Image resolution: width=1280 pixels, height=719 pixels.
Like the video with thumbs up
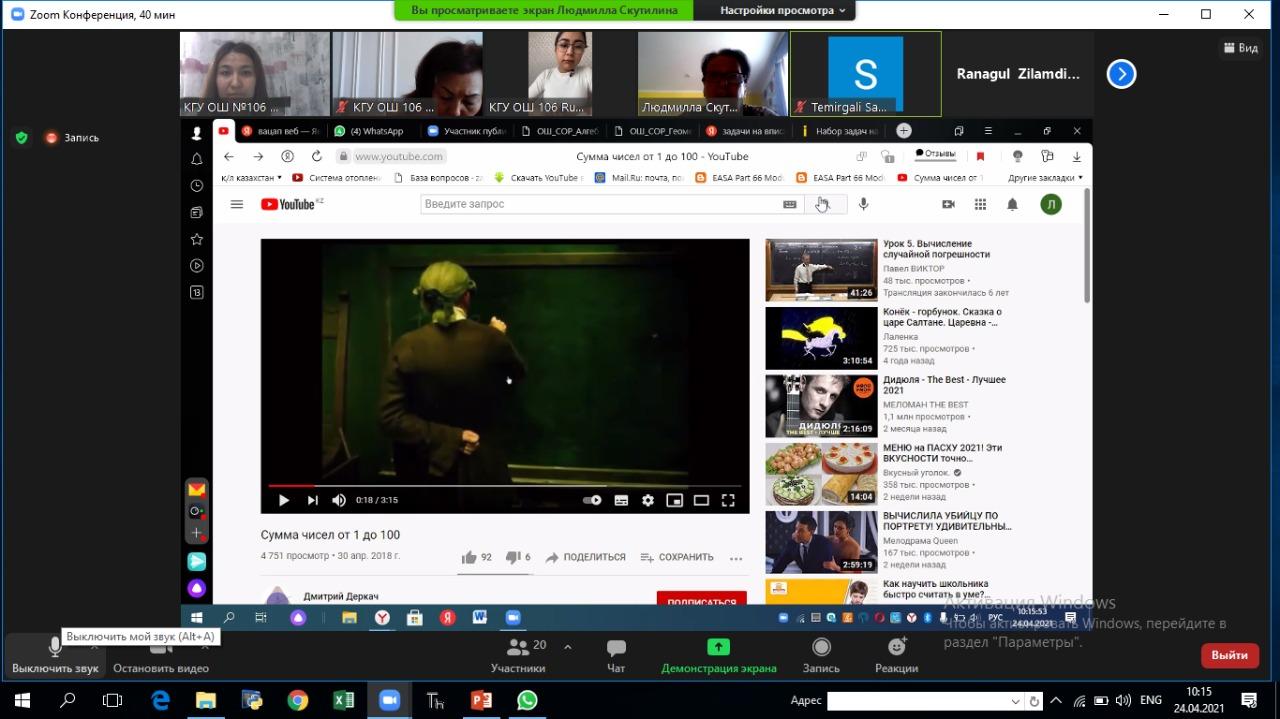click(x=476, y=557)
